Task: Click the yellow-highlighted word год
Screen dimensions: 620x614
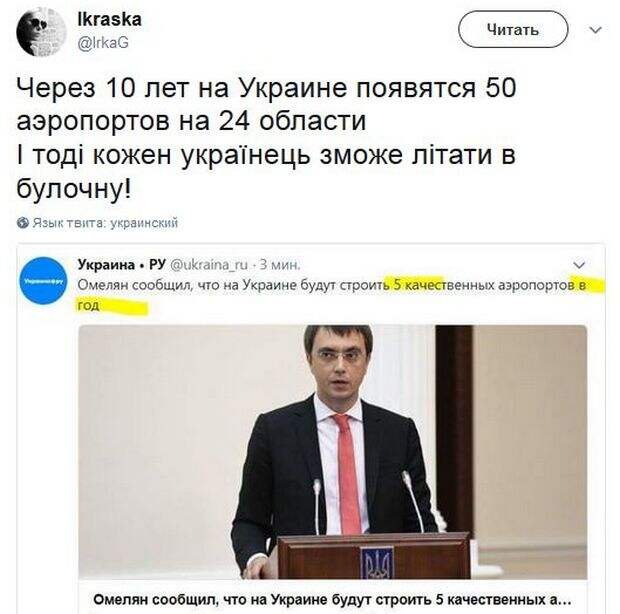Action: tap(88, 306)
